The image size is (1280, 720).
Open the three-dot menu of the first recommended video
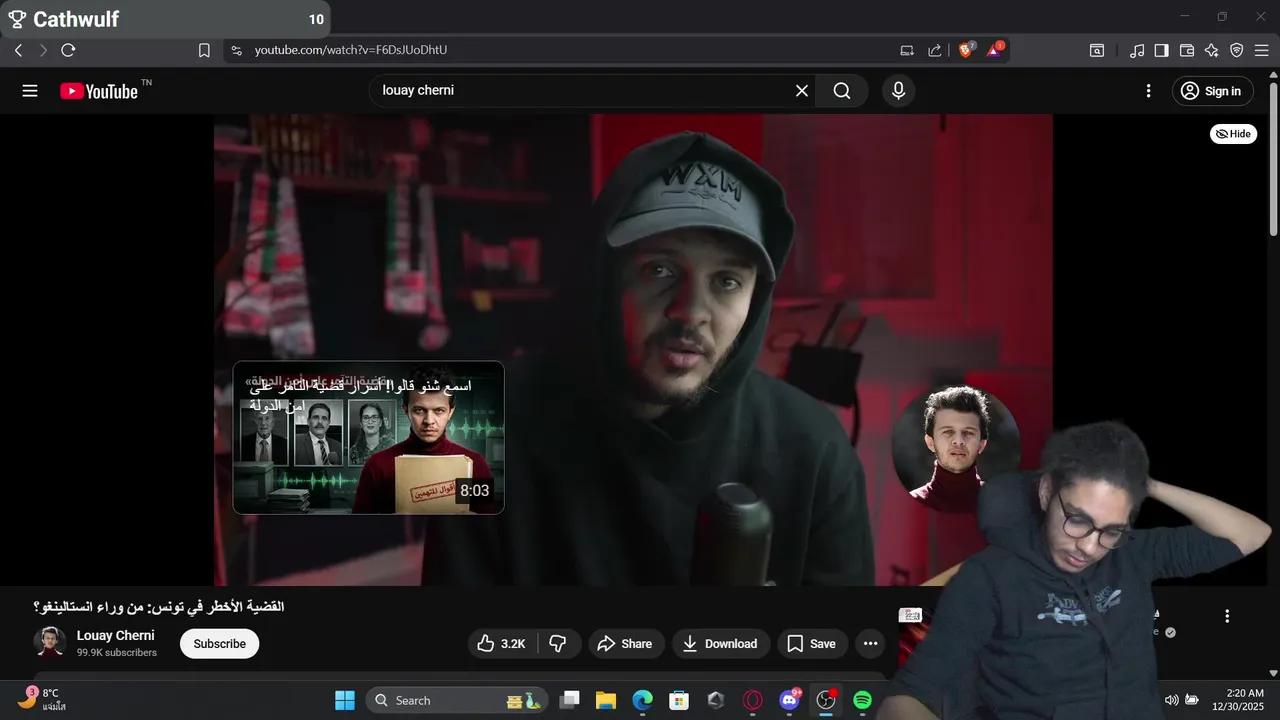pos(1227,616)
